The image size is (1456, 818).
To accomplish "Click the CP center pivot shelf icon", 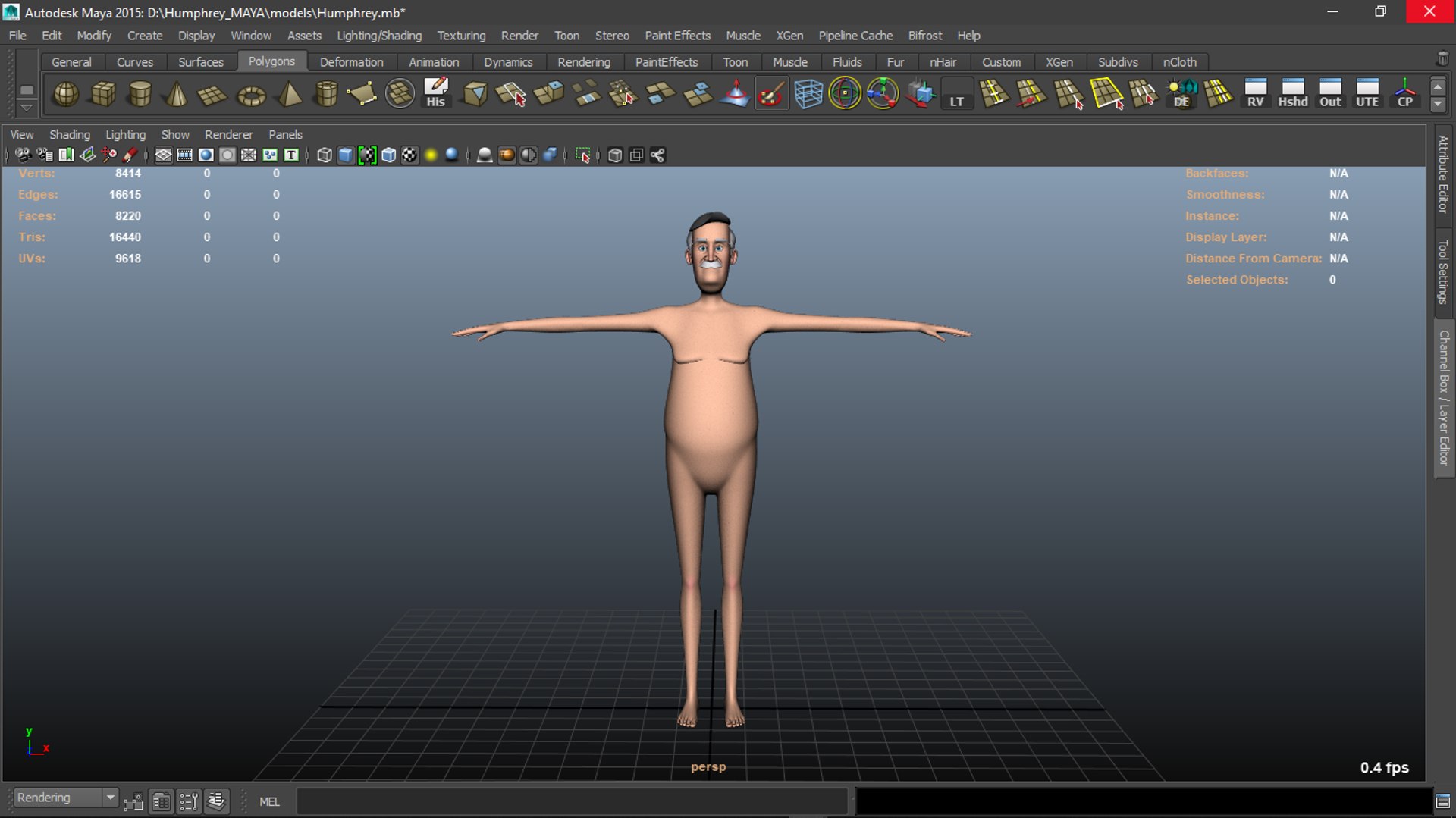I will (x=1404, y=94).
